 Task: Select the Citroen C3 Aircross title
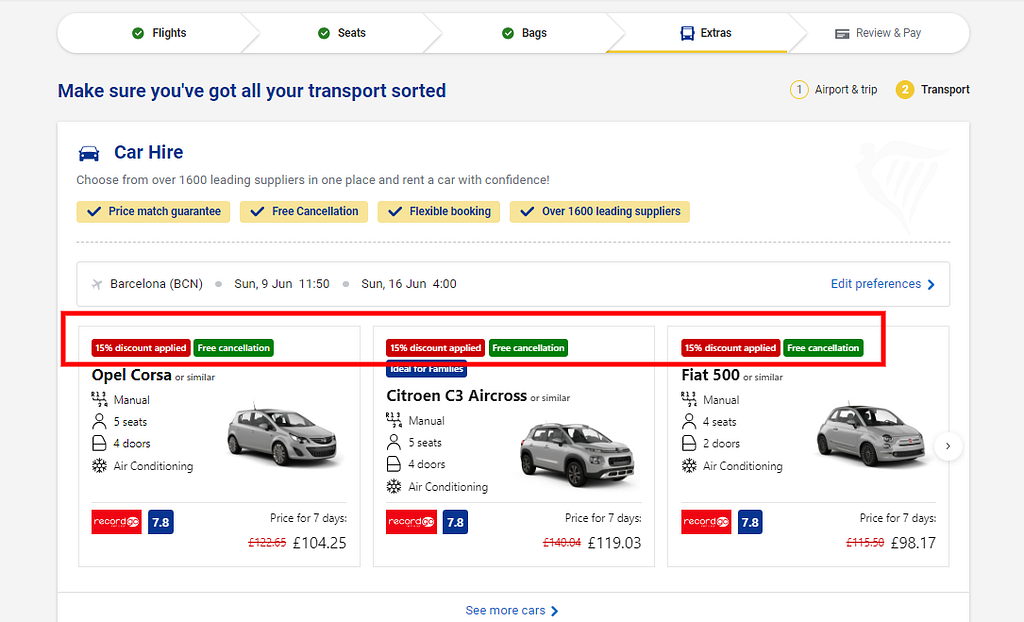456,396
